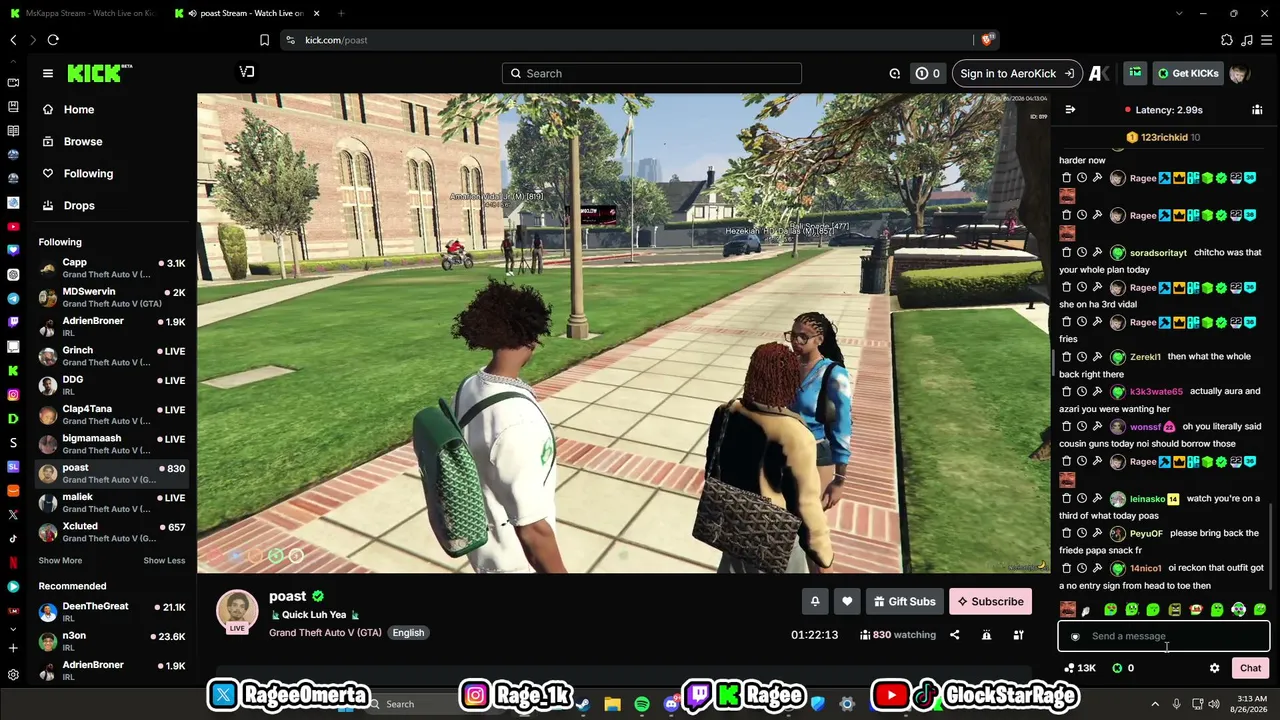1280x720 pixels.
Task: Delete PeyuOF's chat message
Action: [1066, 534]
